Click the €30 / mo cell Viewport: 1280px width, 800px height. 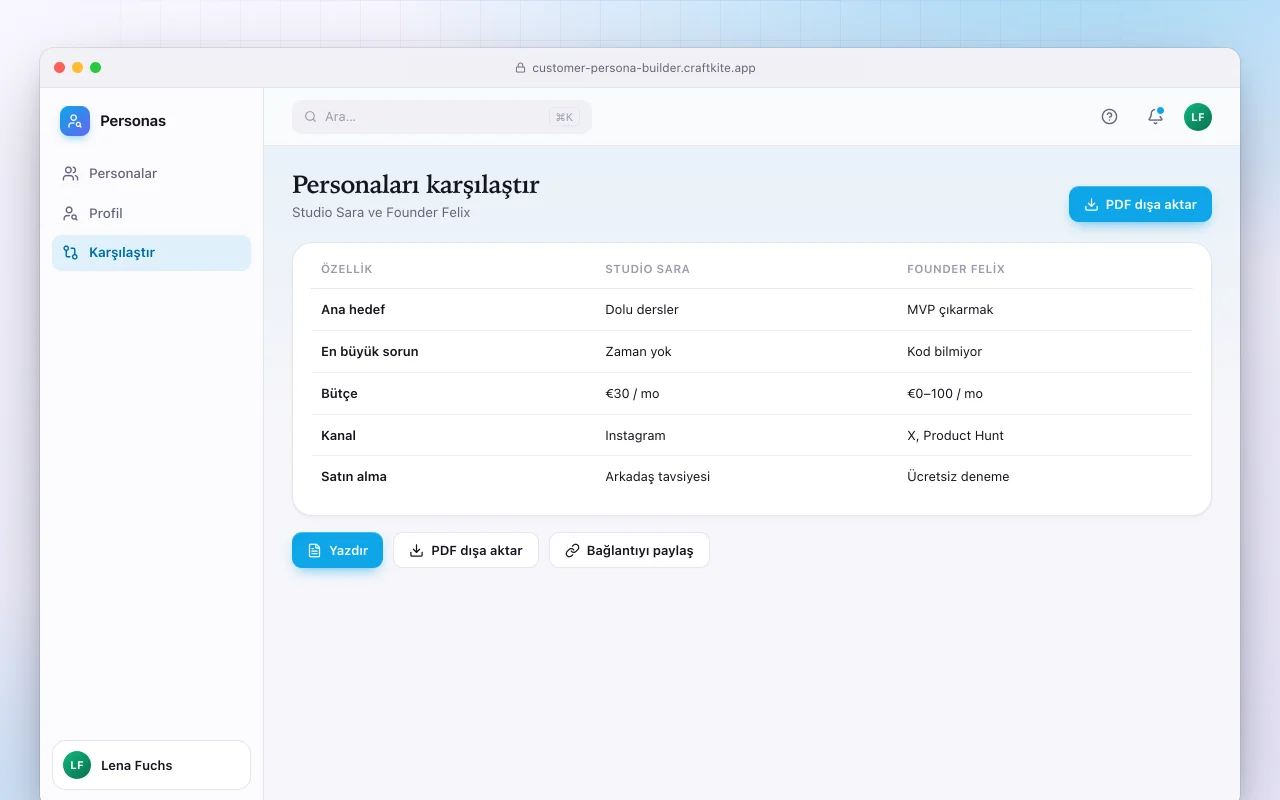point(632,394)
